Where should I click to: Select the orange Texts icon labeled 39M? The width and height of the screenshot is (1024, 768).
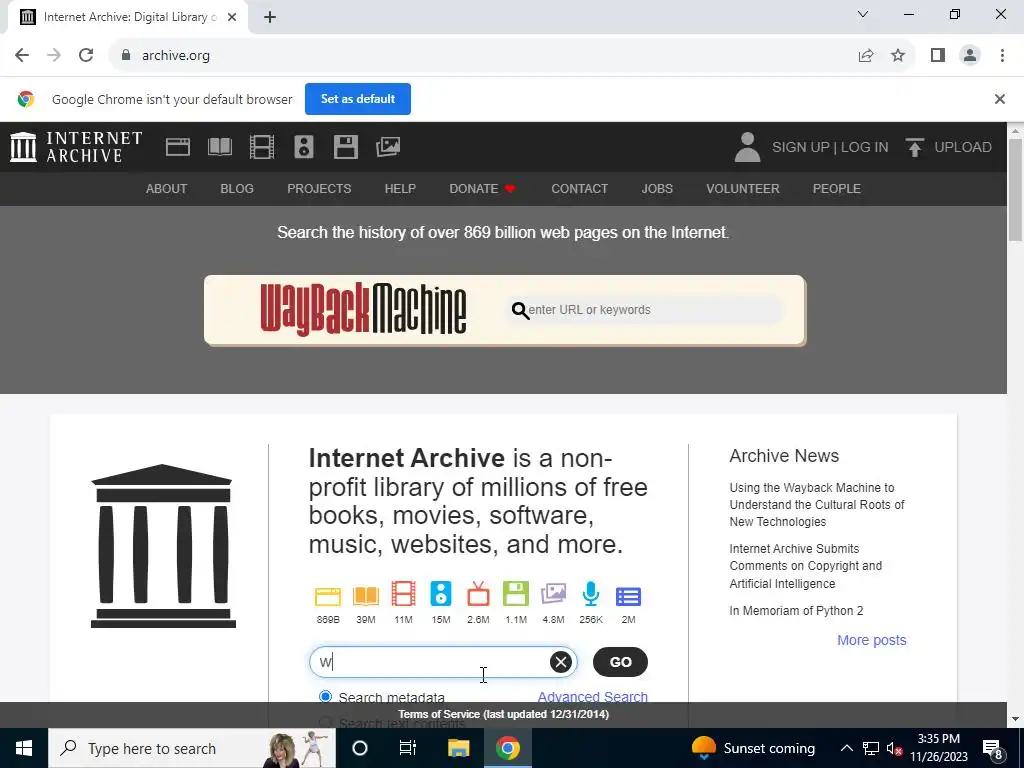366,596
